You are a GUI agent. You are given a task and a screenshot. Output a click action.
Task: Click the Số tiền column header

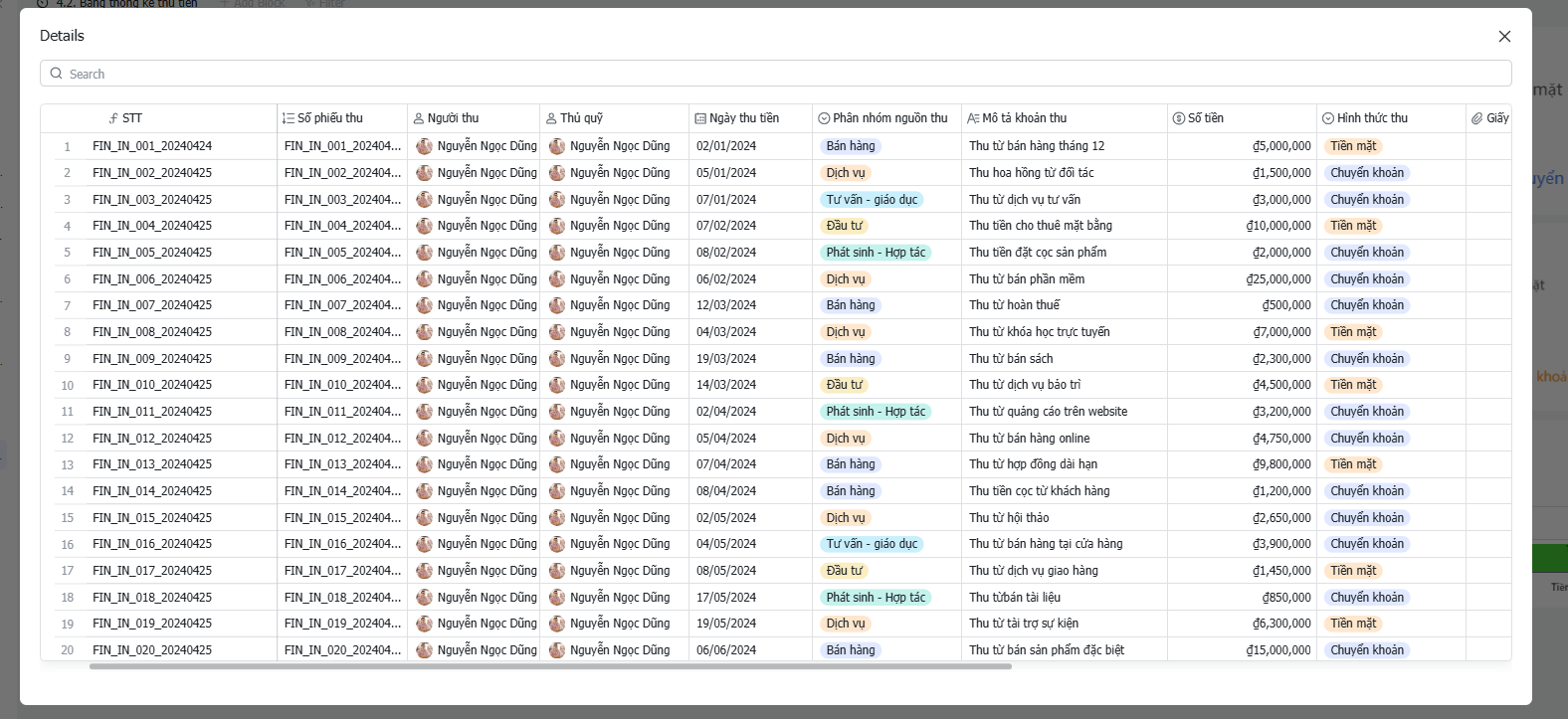point(1242,118)
